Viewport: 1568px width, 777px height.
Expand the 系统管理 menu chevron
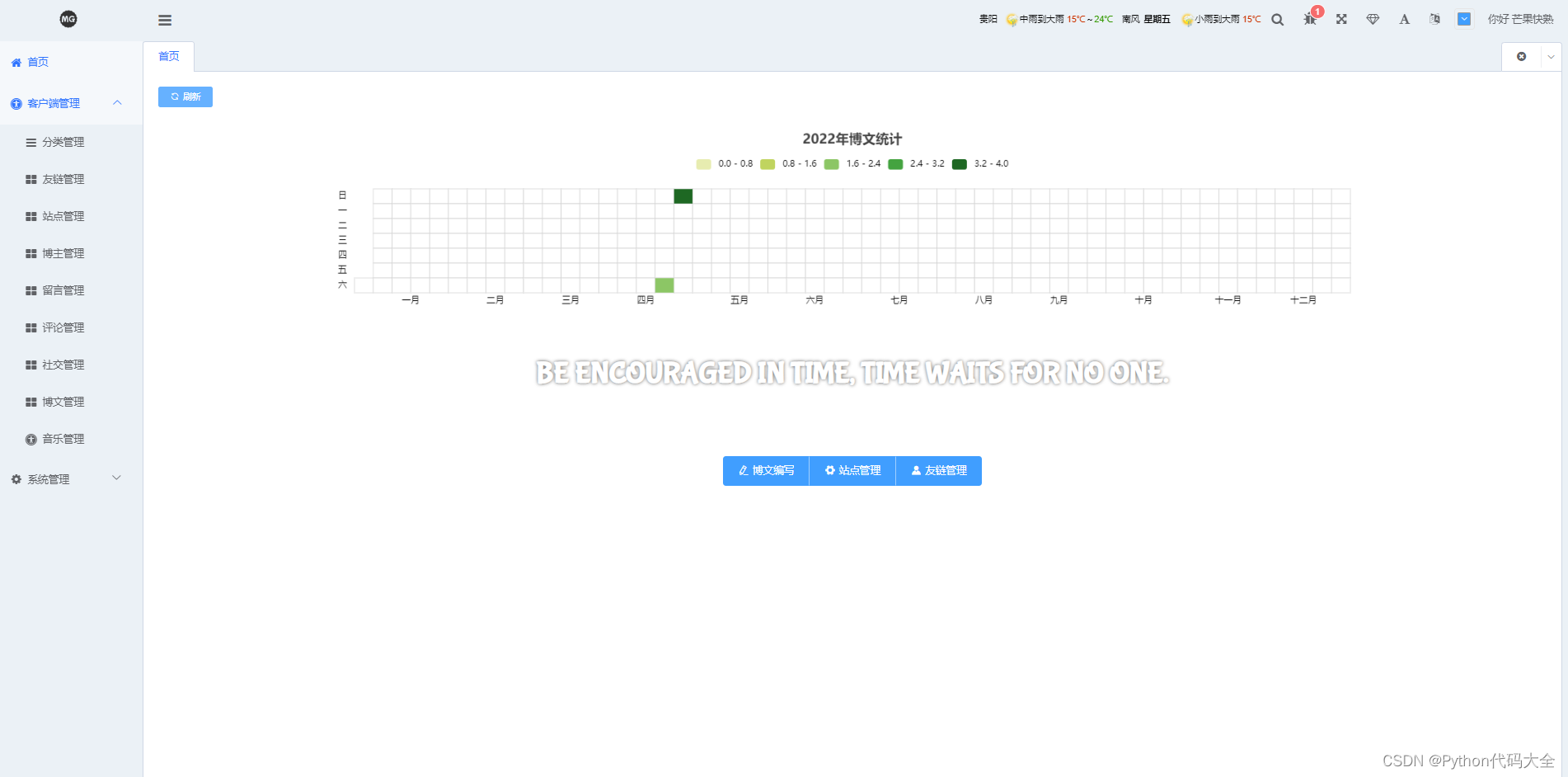click(x=117, y=478)
